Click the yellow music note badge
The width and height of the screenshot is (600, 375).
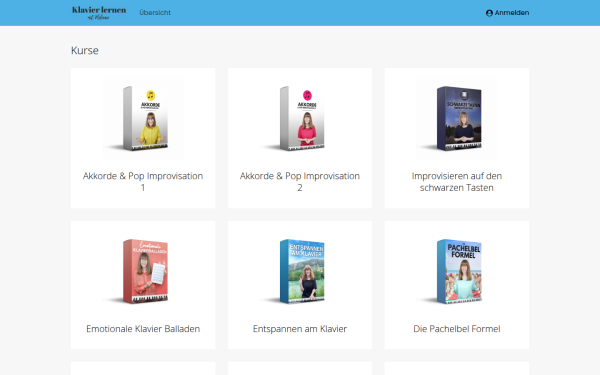click(x=150, y=95)
